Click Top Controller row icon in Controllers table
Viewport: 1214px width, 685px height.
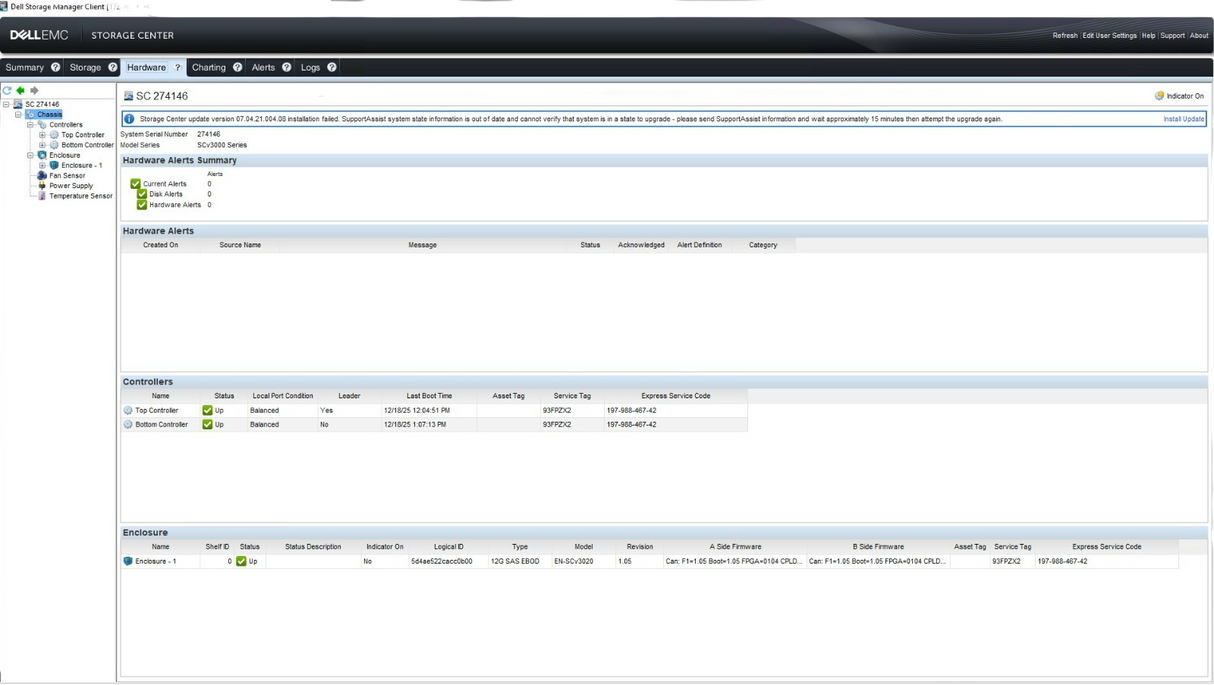(128, 410)
